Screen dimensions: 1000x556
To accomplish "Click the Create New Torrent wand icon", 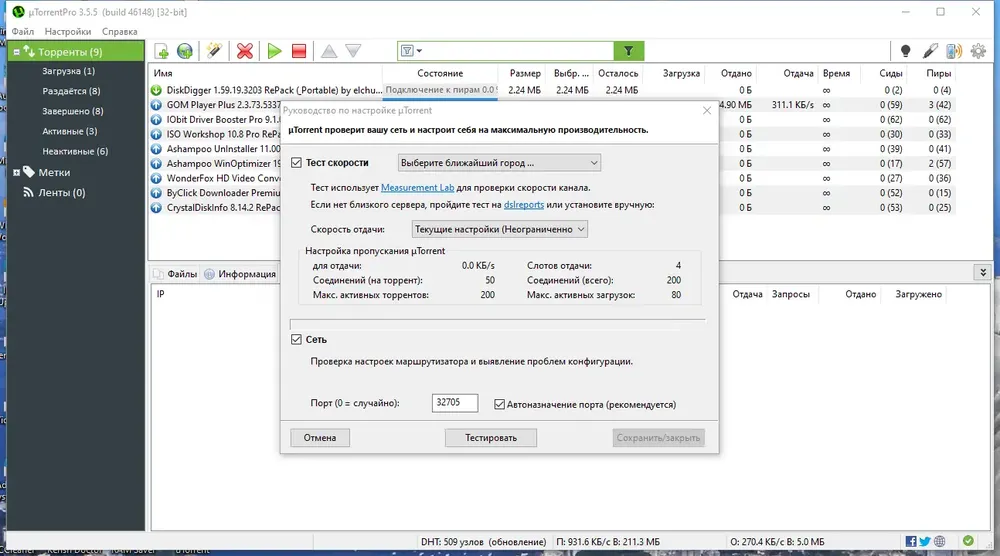I will pyautogui.click(x=214, y=51).
